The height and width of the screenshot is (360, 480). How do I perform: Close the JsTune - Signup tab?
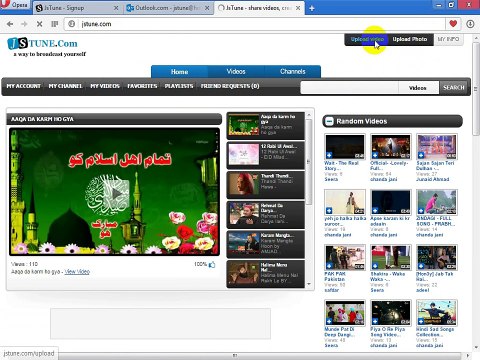pyautogui.click(x=116, y=8)
